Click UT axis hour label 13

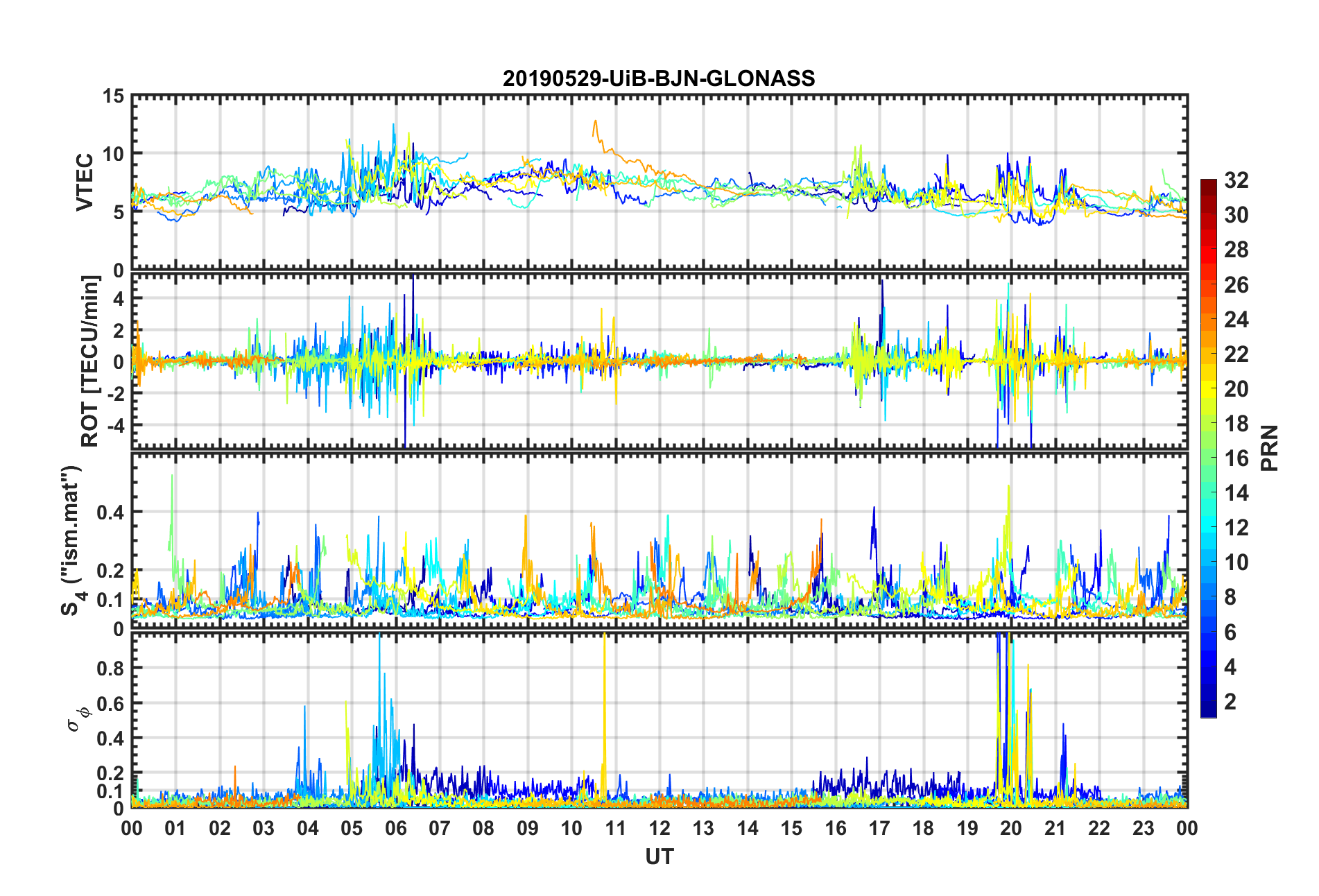703,828
